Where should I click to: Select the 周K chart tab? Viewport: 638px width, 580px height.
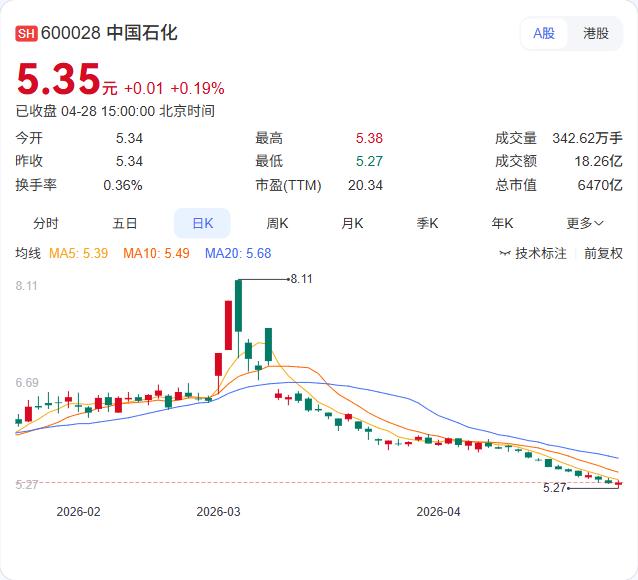[x=277, y=223]
